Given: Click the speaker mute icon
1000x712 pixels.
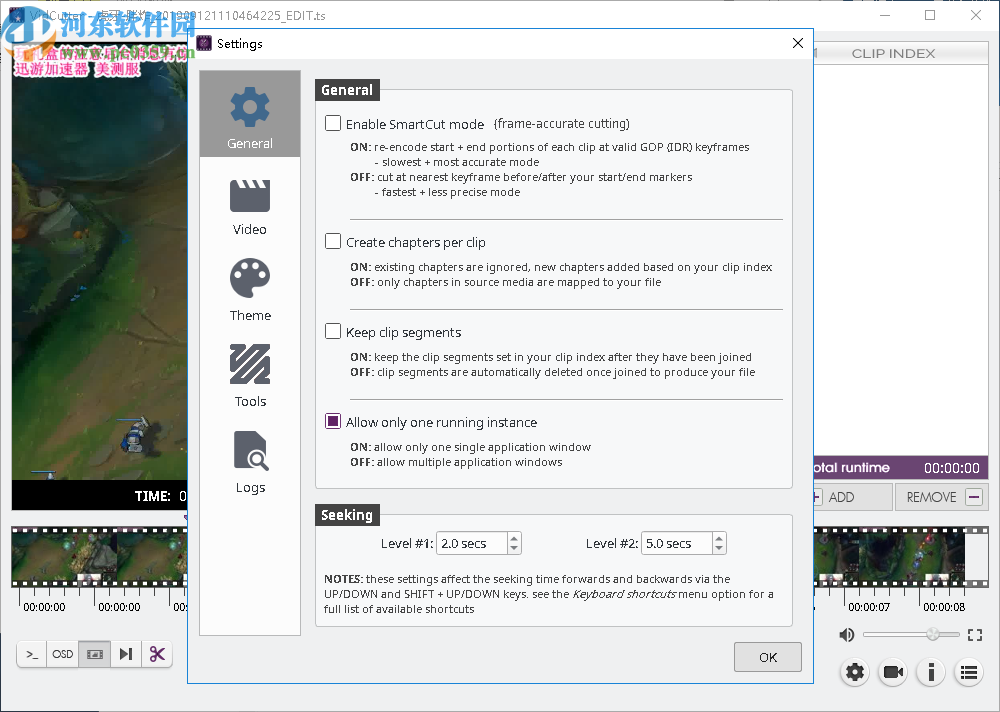Looking at the screenshot, I should pos(847,634).
